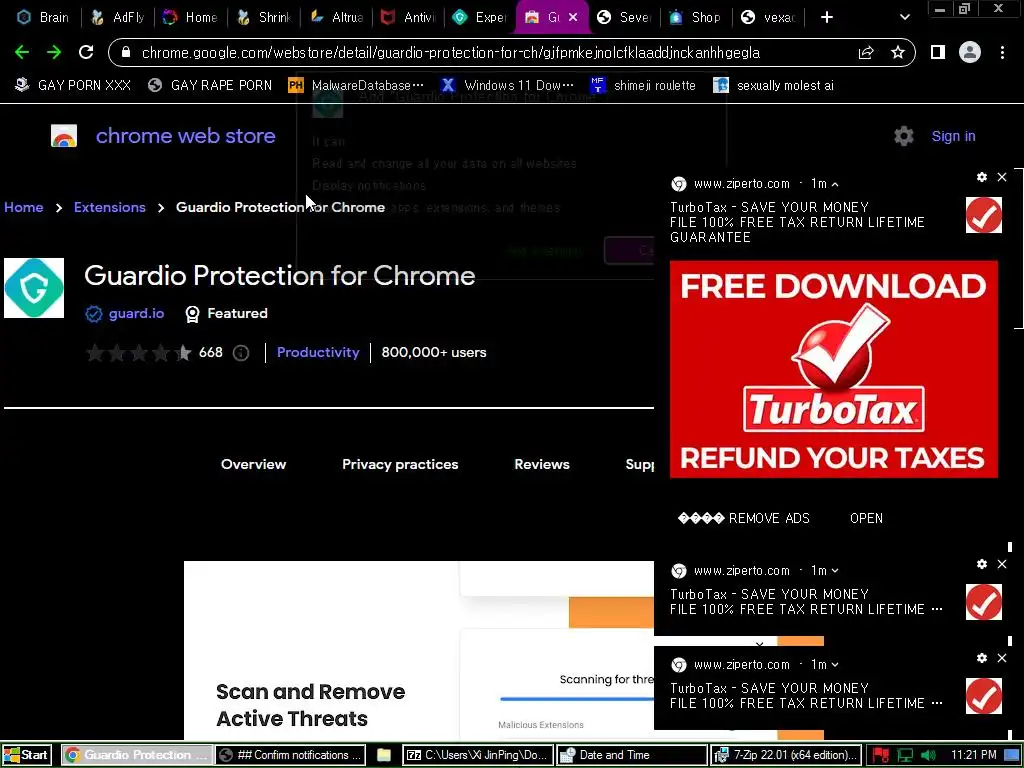Open Confirm notifications taskbar window
Screen dimensions: 1024x768
[291, 755]
